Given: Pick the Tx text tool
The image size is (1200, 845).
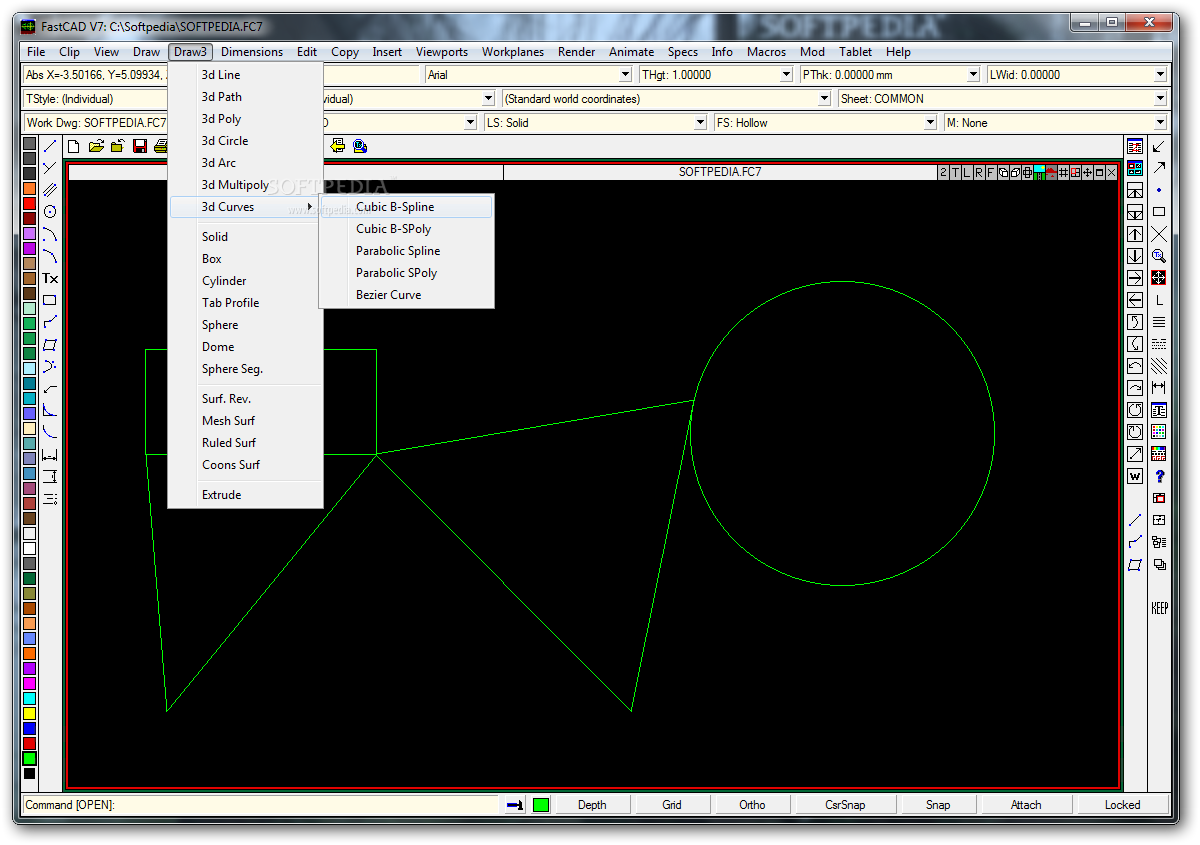Looking at the screenshot, I should tap(50, 278).
